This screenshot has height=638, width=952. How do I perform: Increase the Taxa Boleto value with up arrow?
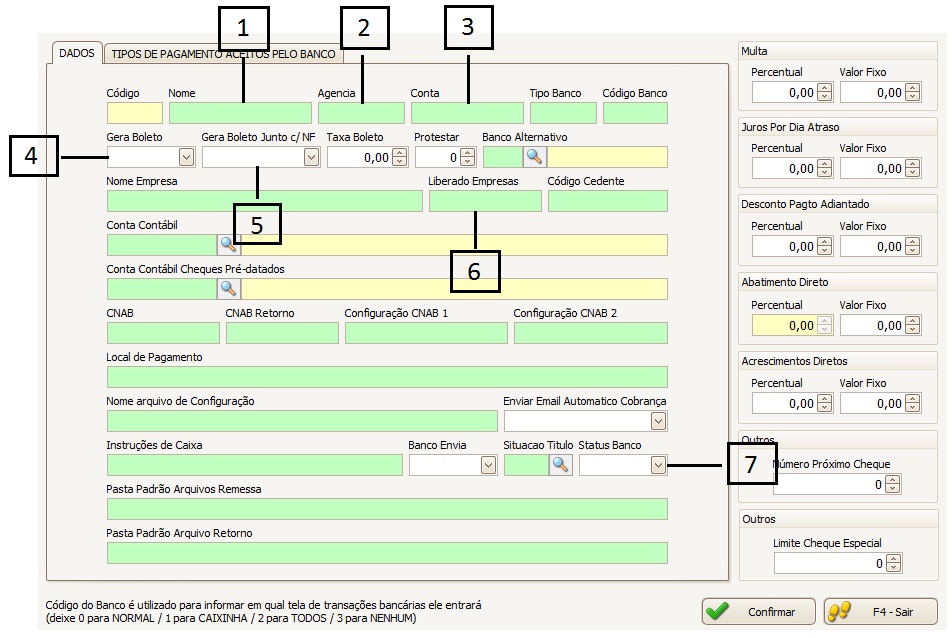click(400, 153)
